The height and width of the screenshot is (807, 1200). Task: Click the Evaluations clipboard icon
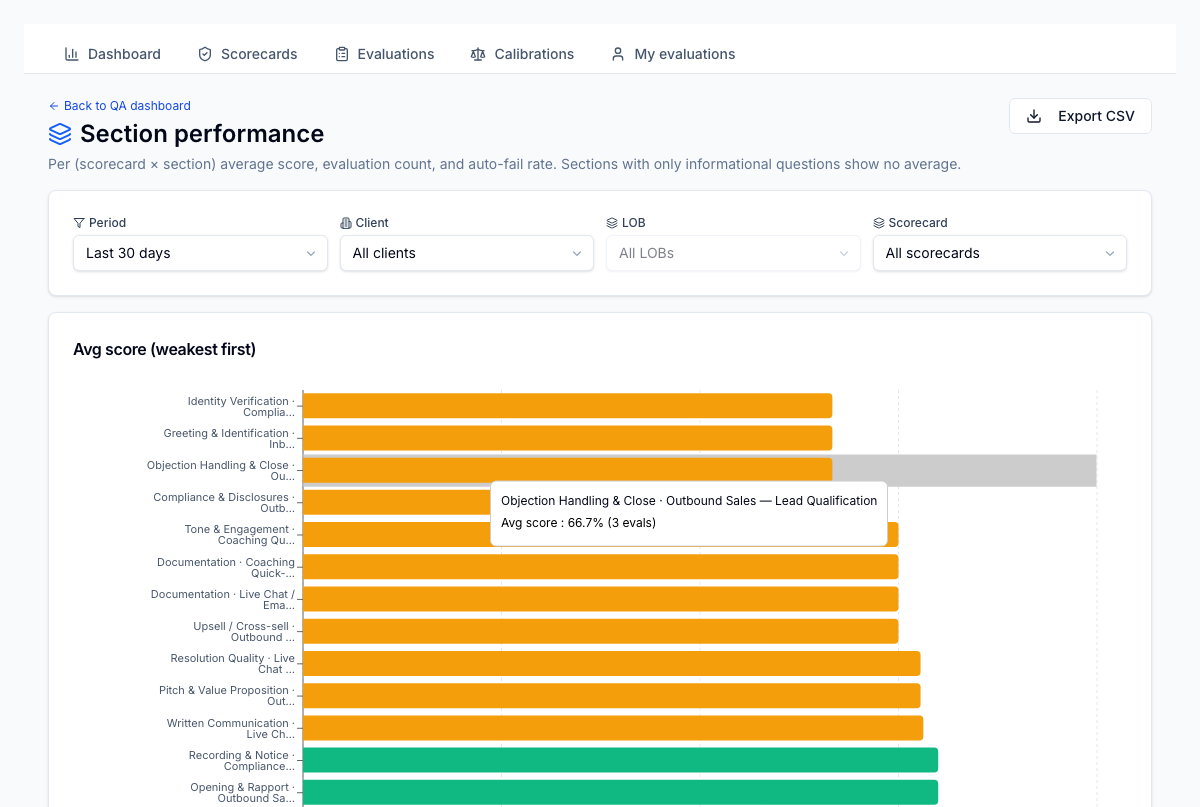pos(342,54)
